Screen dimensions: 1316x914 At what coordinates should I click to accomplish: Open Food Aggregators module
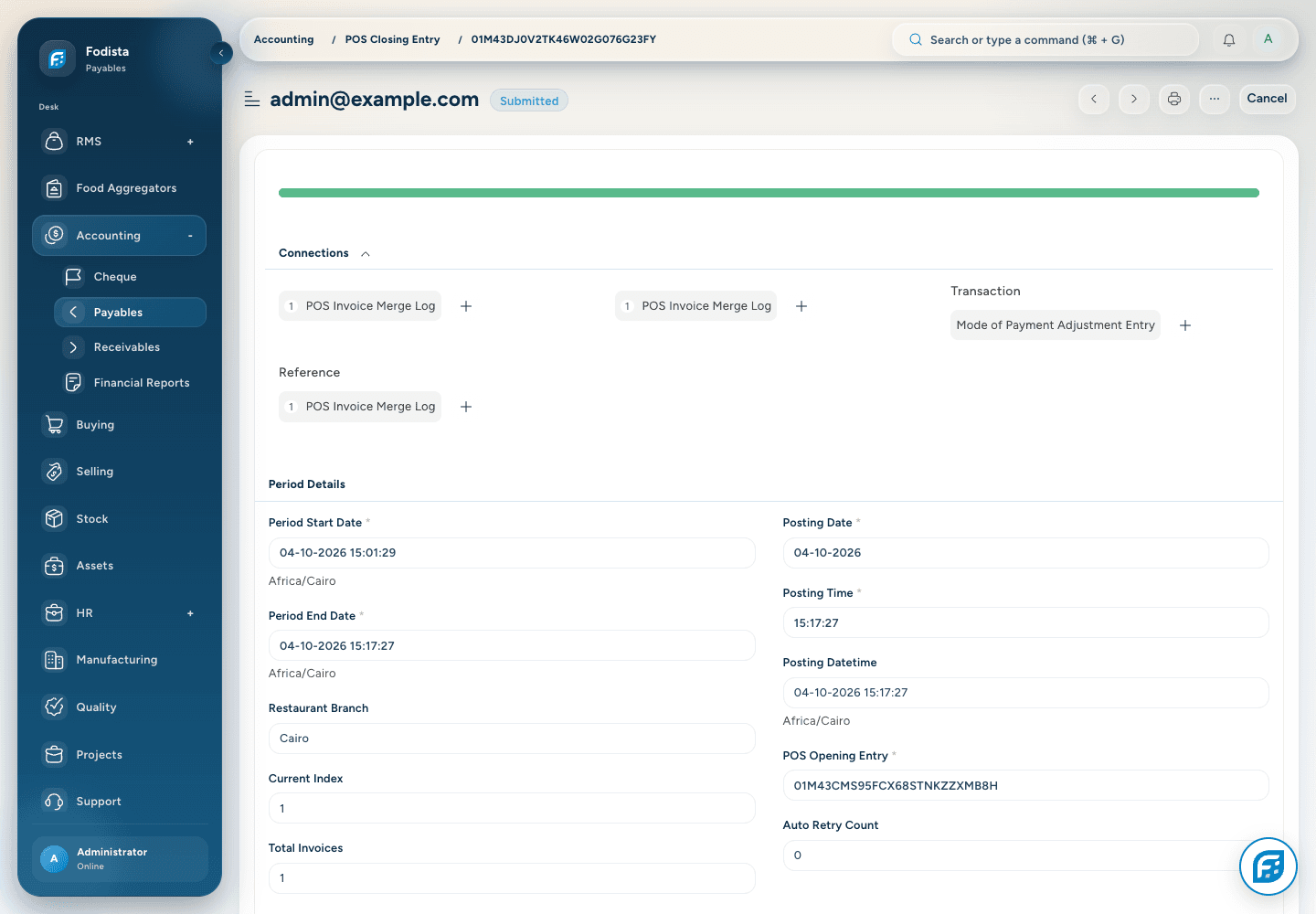tap(119, 188)
